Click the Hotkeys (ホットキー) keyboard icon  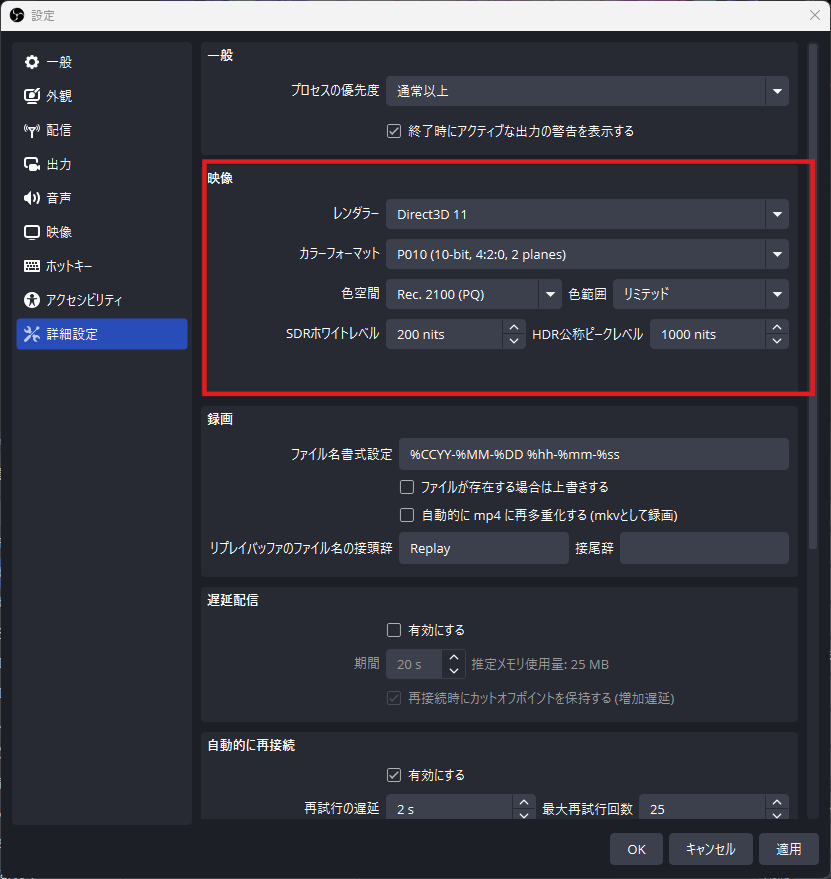pos(32,266)
